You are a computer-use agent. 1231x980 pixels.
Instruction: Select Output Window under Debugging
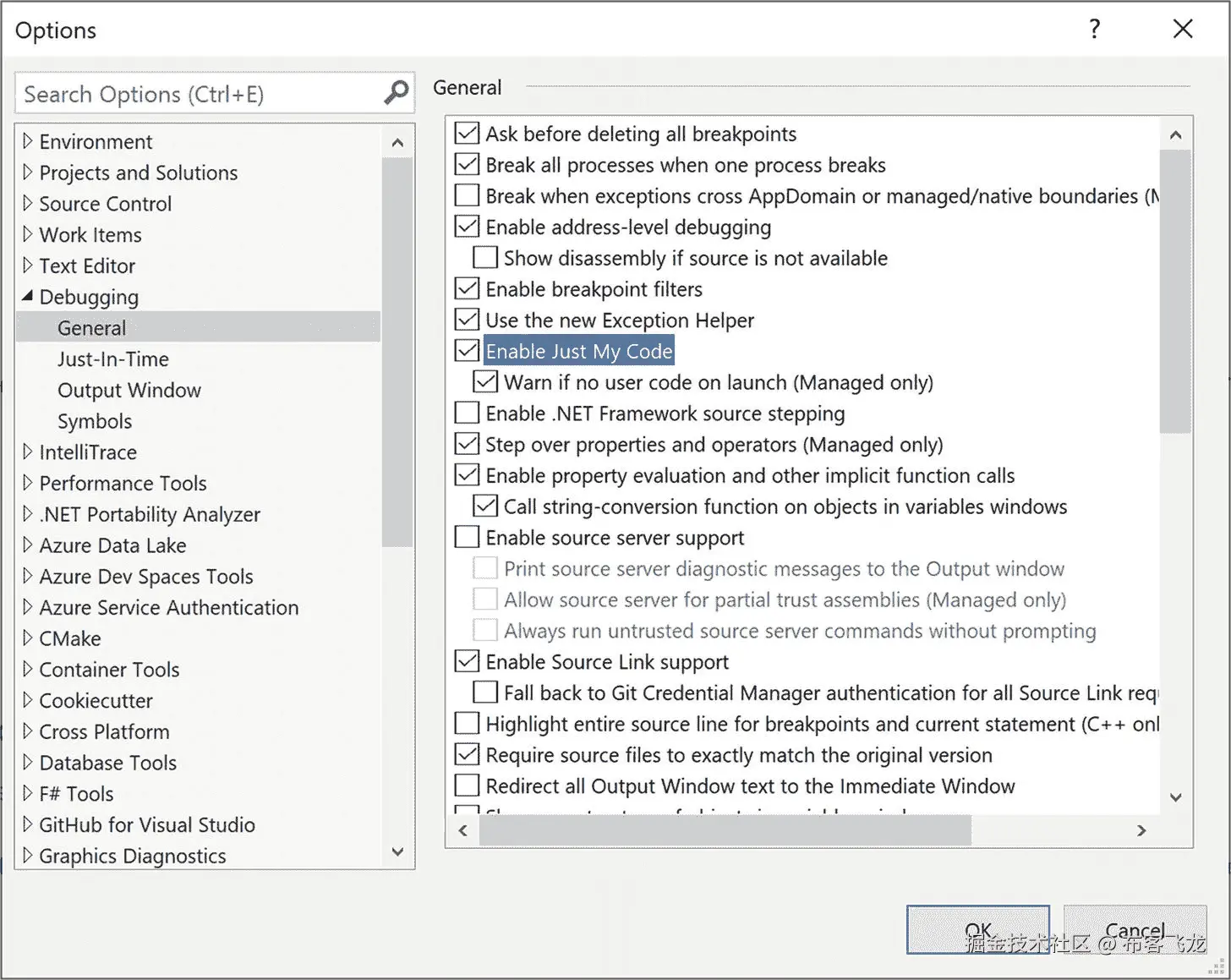(x=129, y=391)
